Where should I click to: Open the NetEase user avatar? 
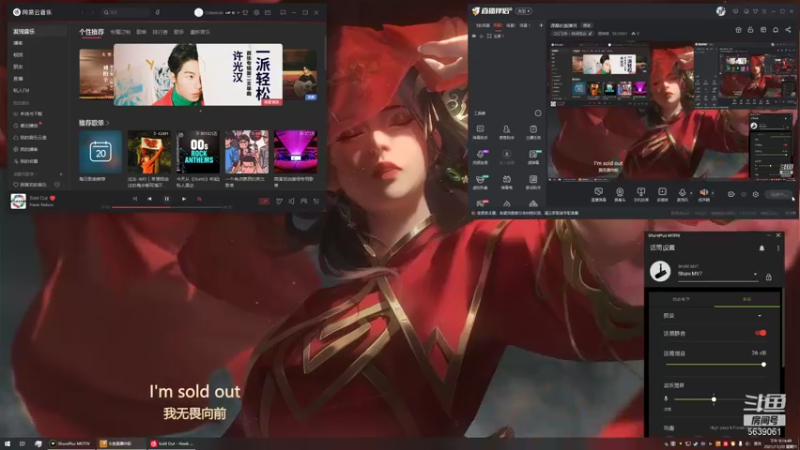click(198, 13)
